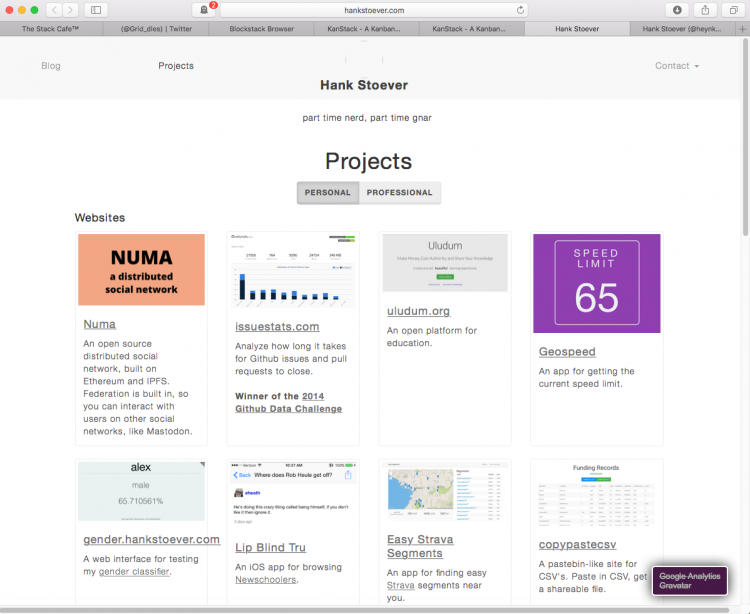Open the Uludum screenshot thumbnail
This screenshot has width=750, height=614.
click(445, 263)
